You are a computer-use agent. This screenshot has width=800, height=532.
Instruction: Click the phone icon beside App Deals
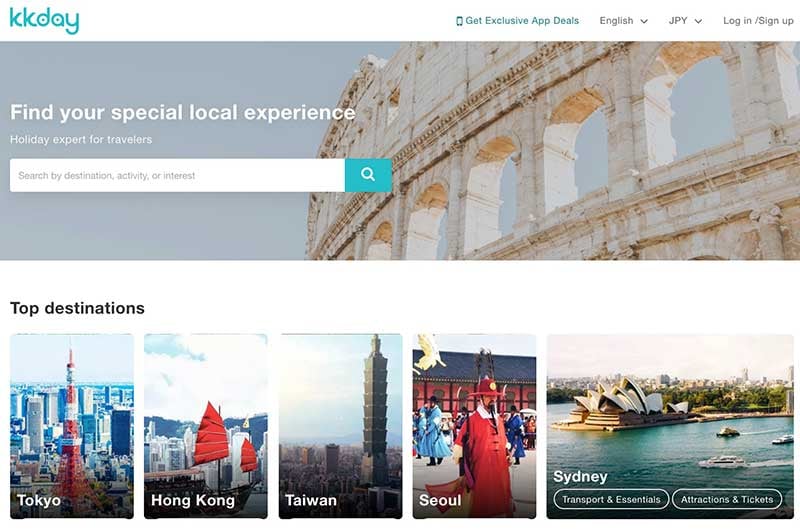[459, 21]
